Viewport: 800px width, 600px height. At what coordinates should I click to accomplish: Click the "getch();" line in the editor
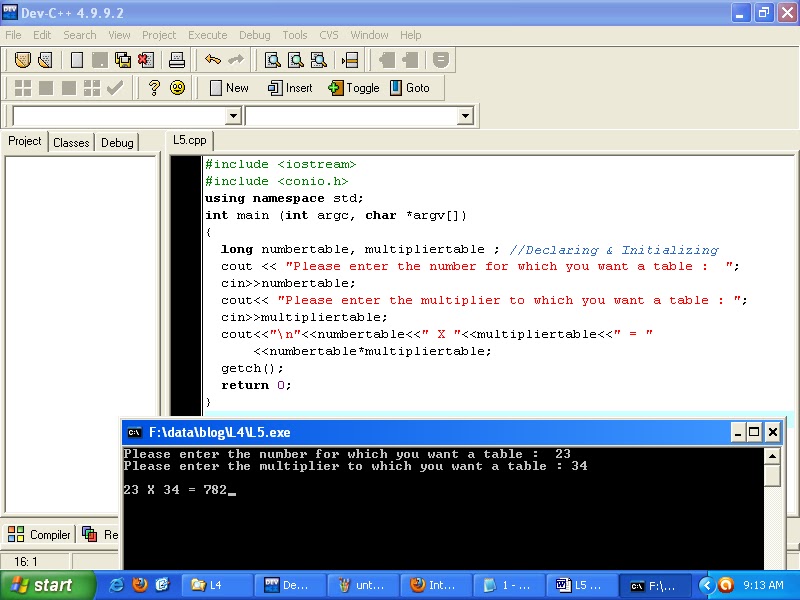click(x=252, y=368)
